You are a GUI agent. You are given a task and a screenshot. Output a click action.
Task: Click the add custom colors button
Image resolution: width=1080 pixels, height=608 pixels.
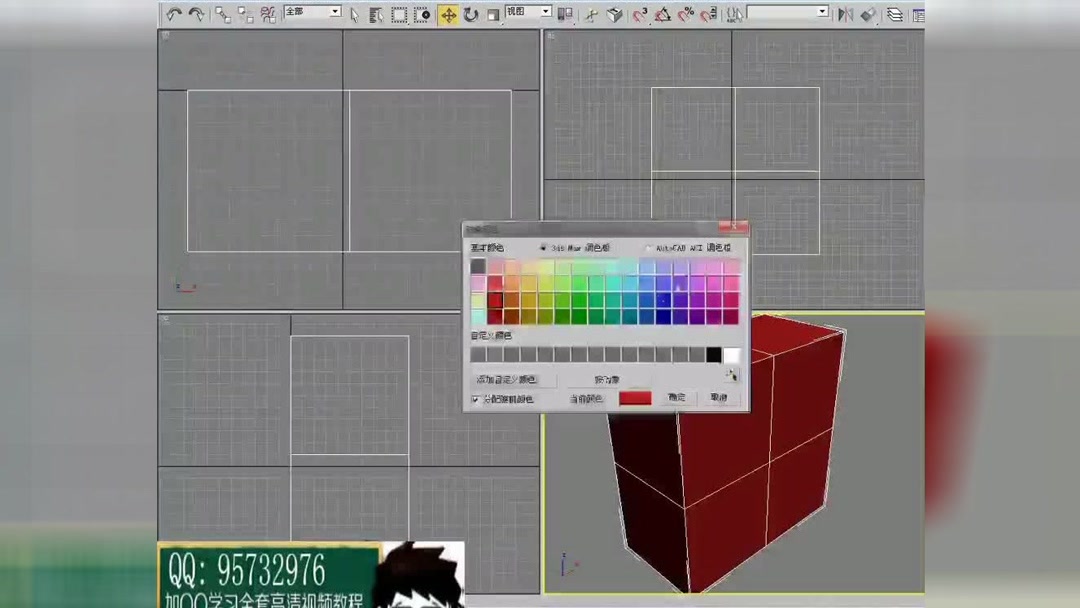(x=508, y=379)
